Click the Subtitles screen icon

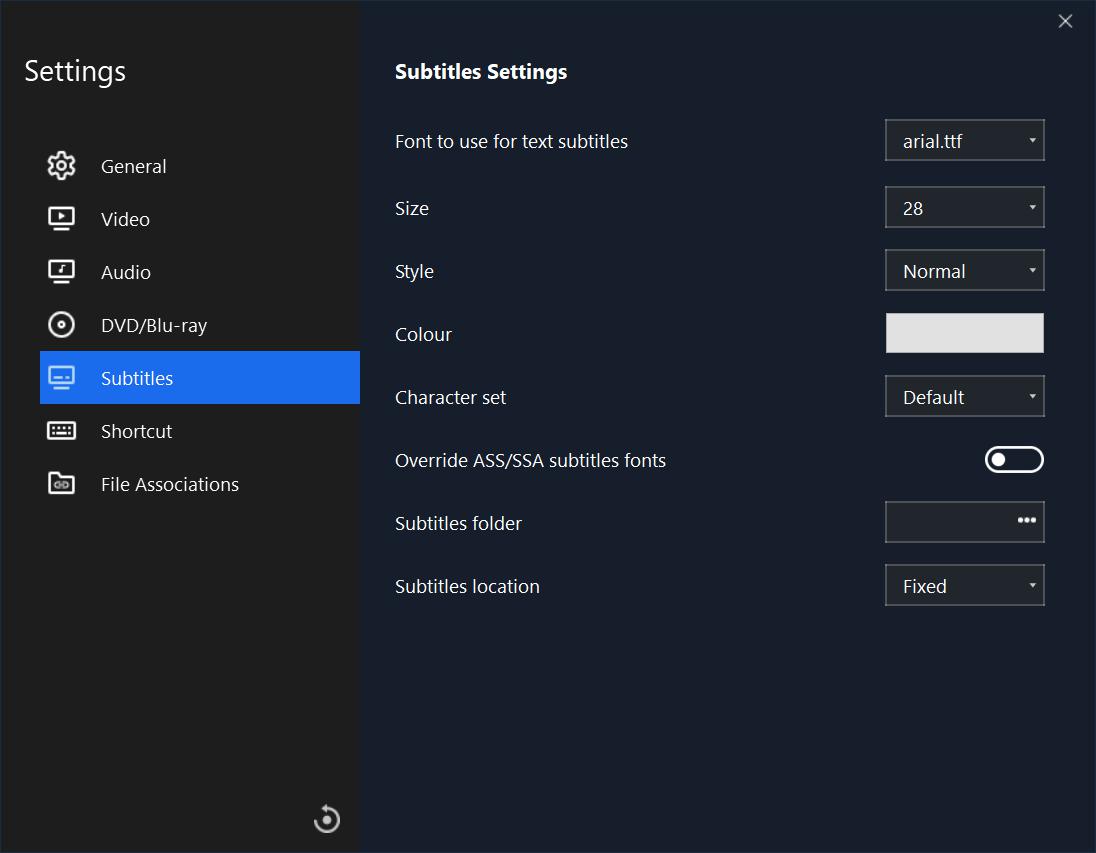(x=62, y=378)
